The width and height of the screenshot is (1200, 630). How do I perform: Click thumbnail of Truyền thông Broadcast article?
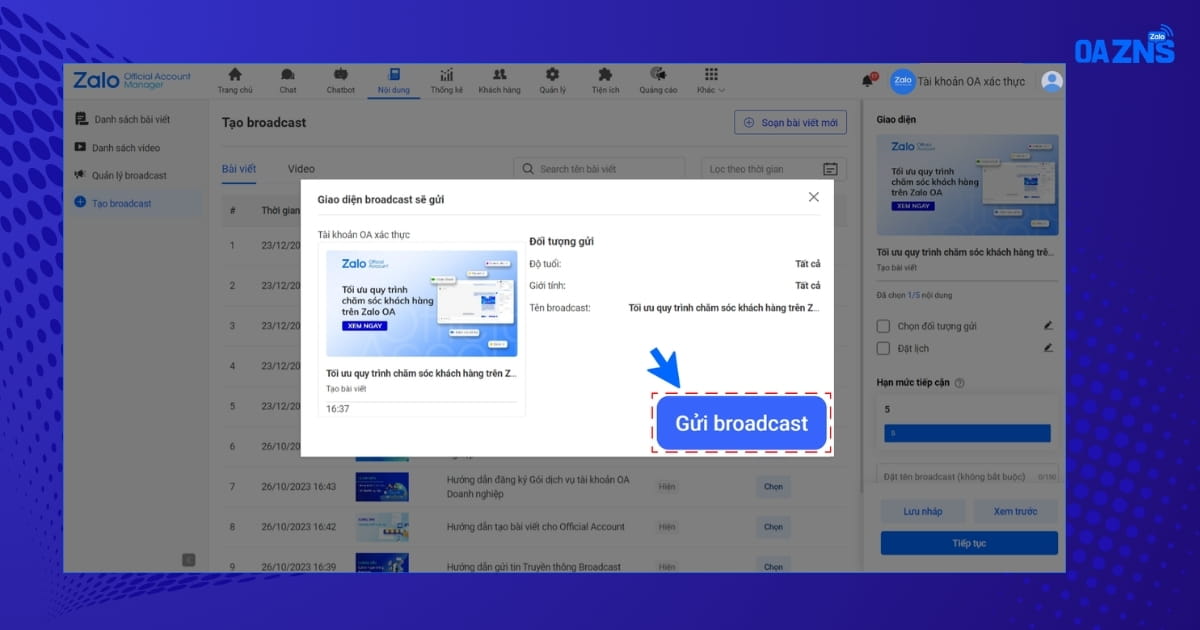point(382,564)
